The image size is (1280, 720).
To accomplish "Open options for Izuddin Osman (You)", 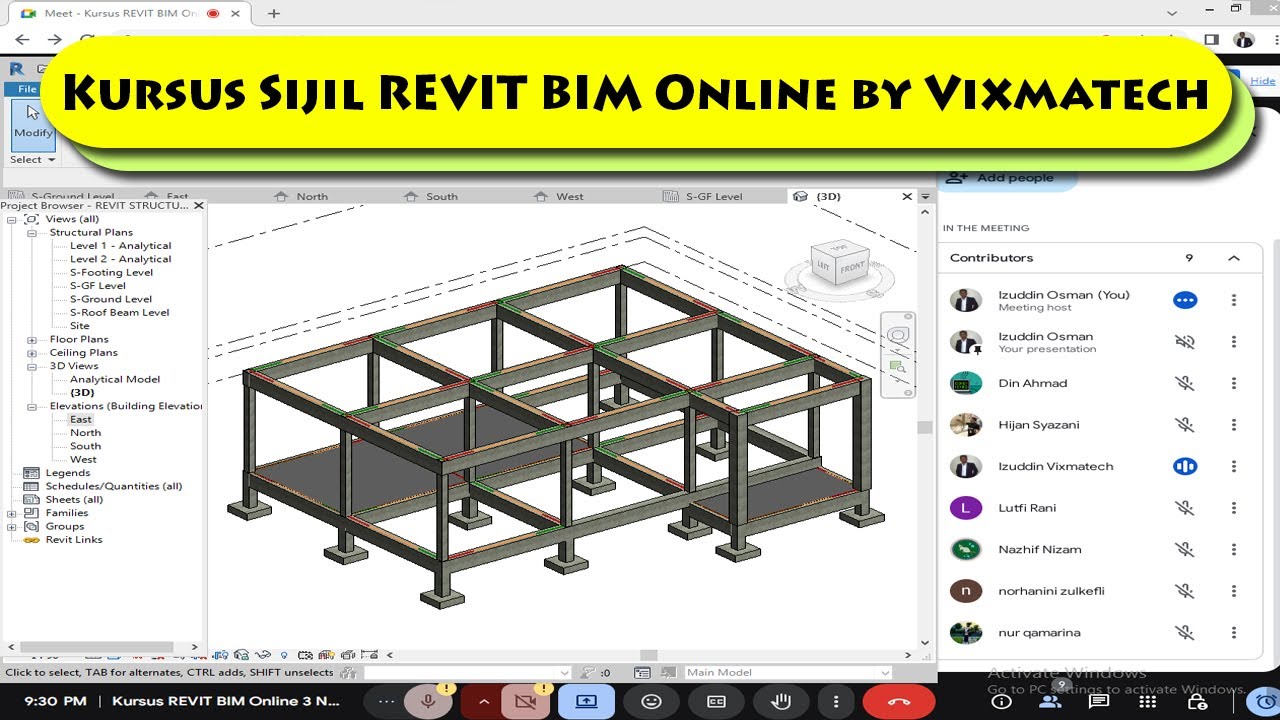I will click(x=1234, y=300).
